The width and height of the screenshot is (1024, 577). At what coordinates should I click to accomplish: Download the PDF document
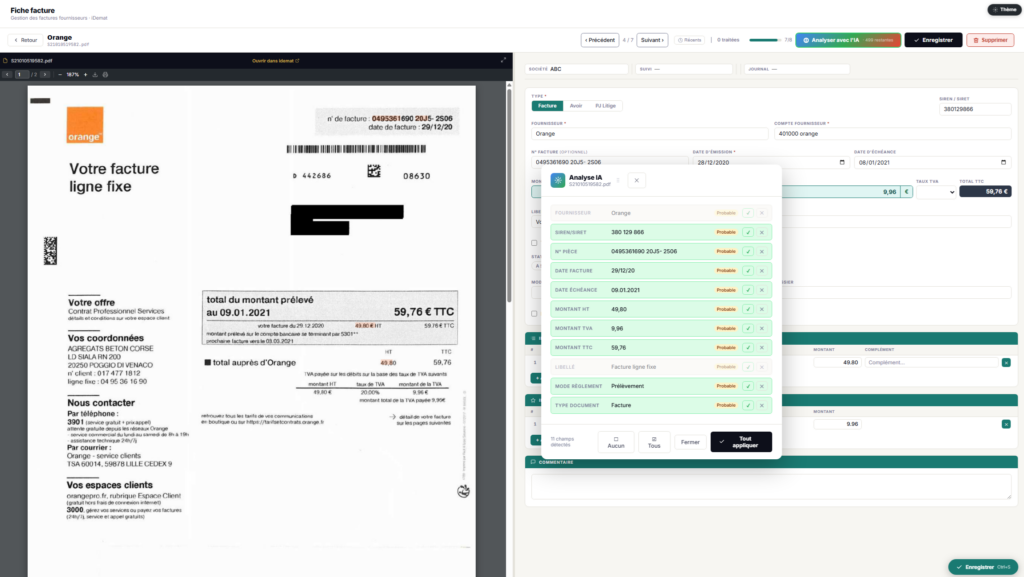95,74
